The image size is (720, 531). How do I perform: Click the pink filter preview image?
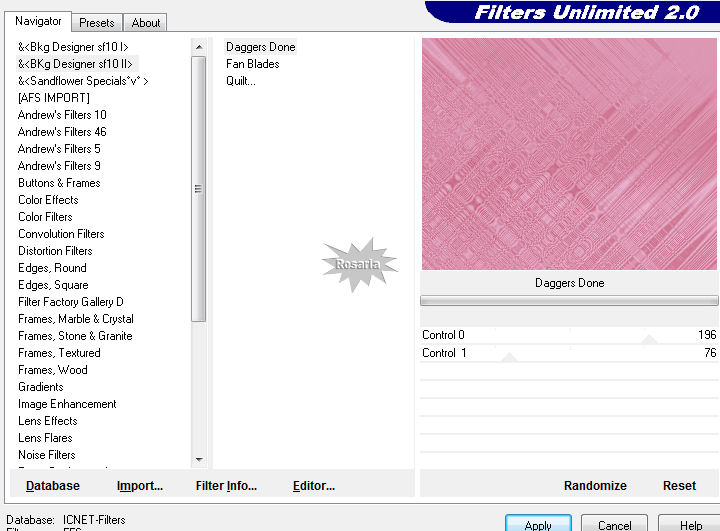(x=569, y=154)
